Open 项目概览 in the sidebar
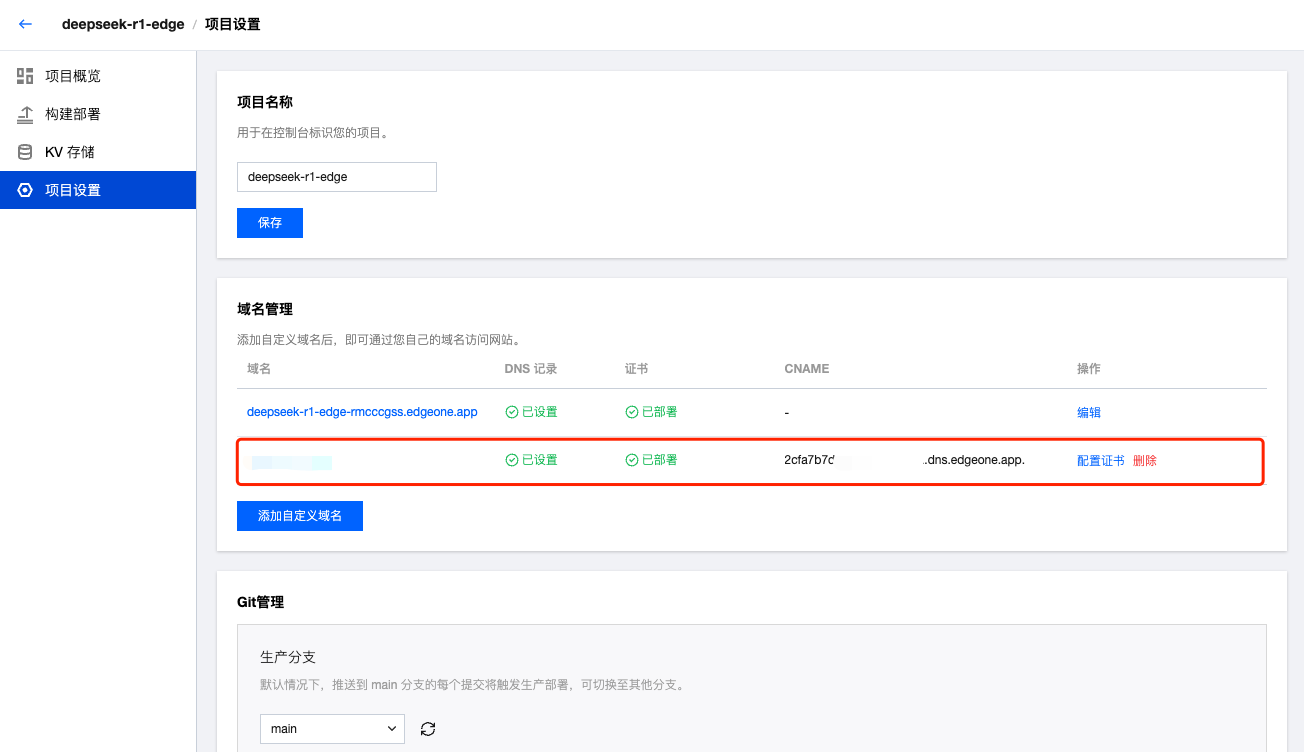 73,76
